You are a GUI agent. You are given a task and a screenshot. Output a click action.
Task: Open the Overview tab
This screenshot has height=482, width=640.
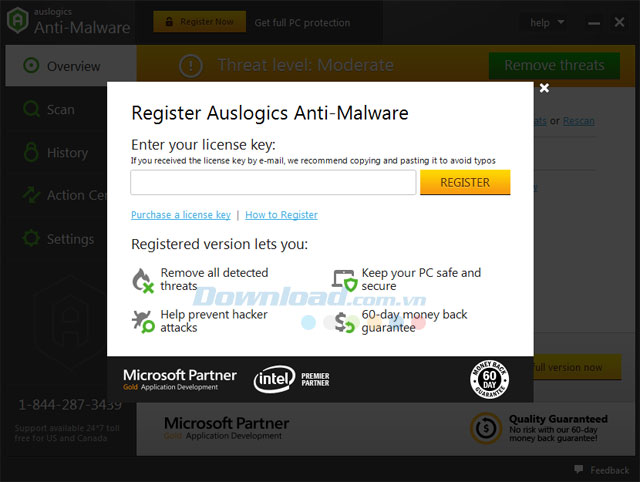click(x=71, y=66)
